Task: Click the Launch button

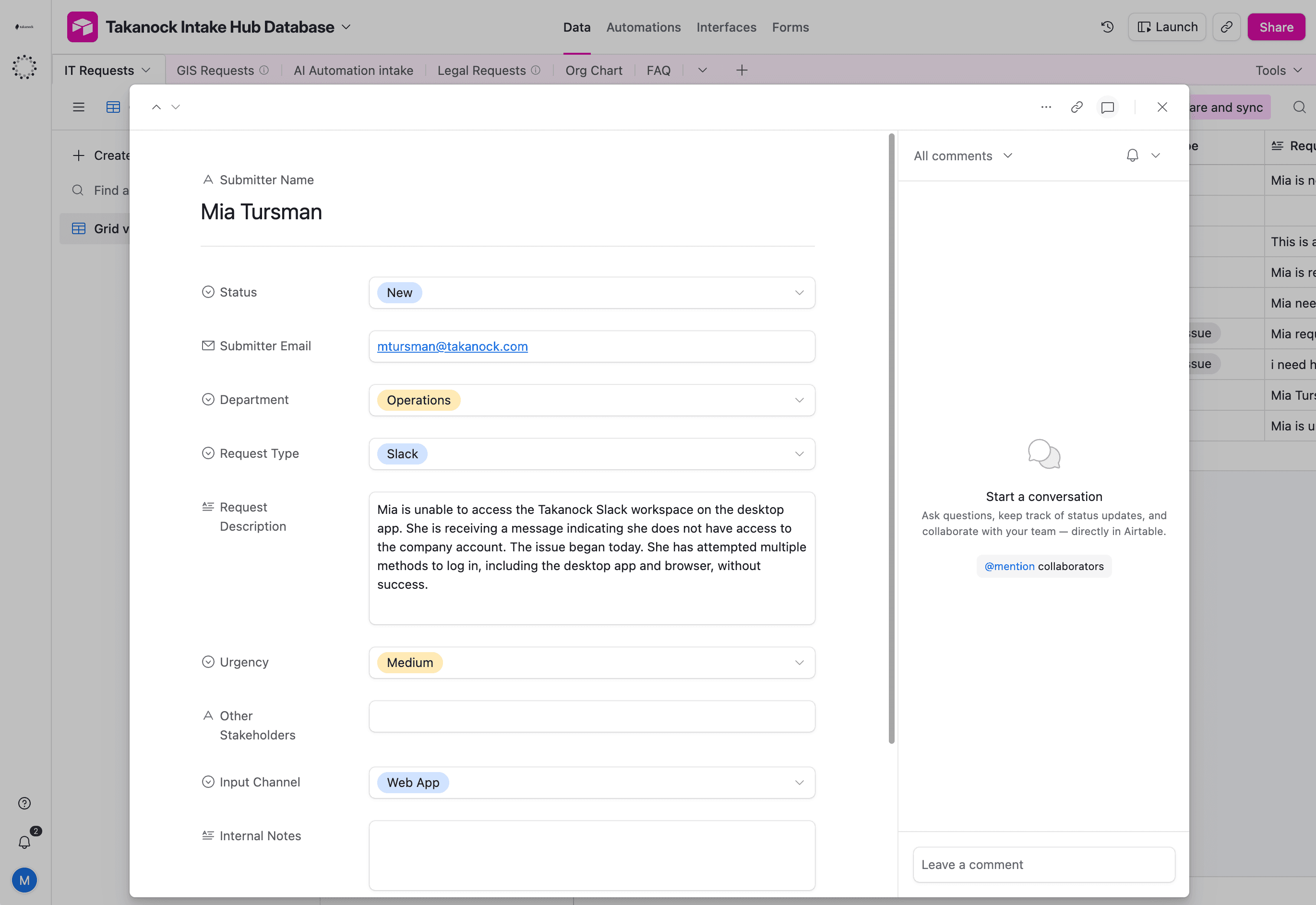Action: (x=1167, y=27)
